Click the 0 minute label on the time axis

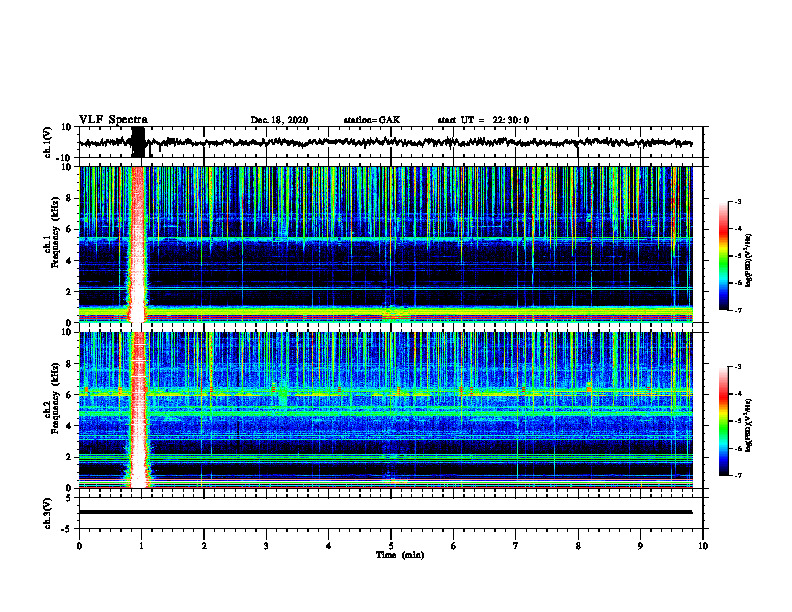[79, 546]
